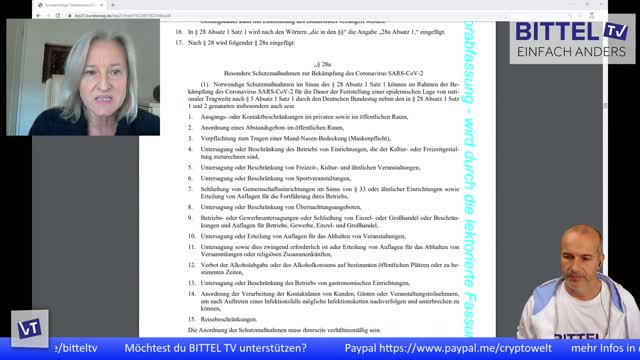Click the cyan vertical watermark text
Viewport: 640px width, 360px height.
pos(470,180)
